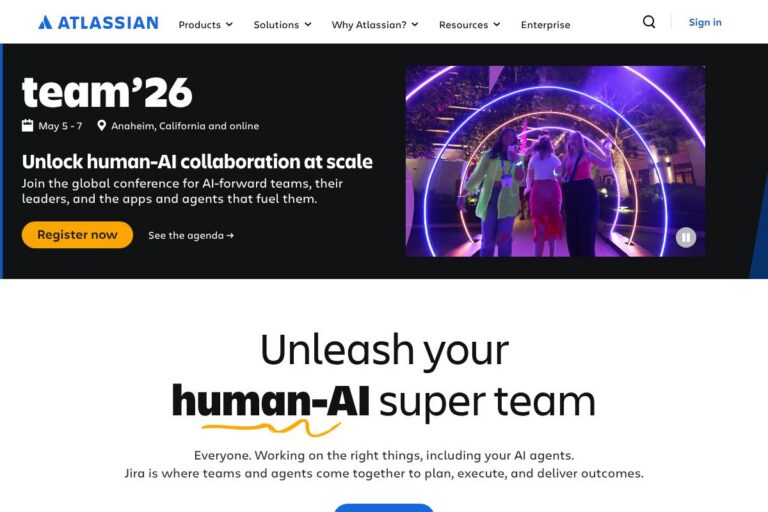Viewport: 768px width, 512px height.
Task: Click the arrow in See the agenda
Action: [x=230, y=236]
